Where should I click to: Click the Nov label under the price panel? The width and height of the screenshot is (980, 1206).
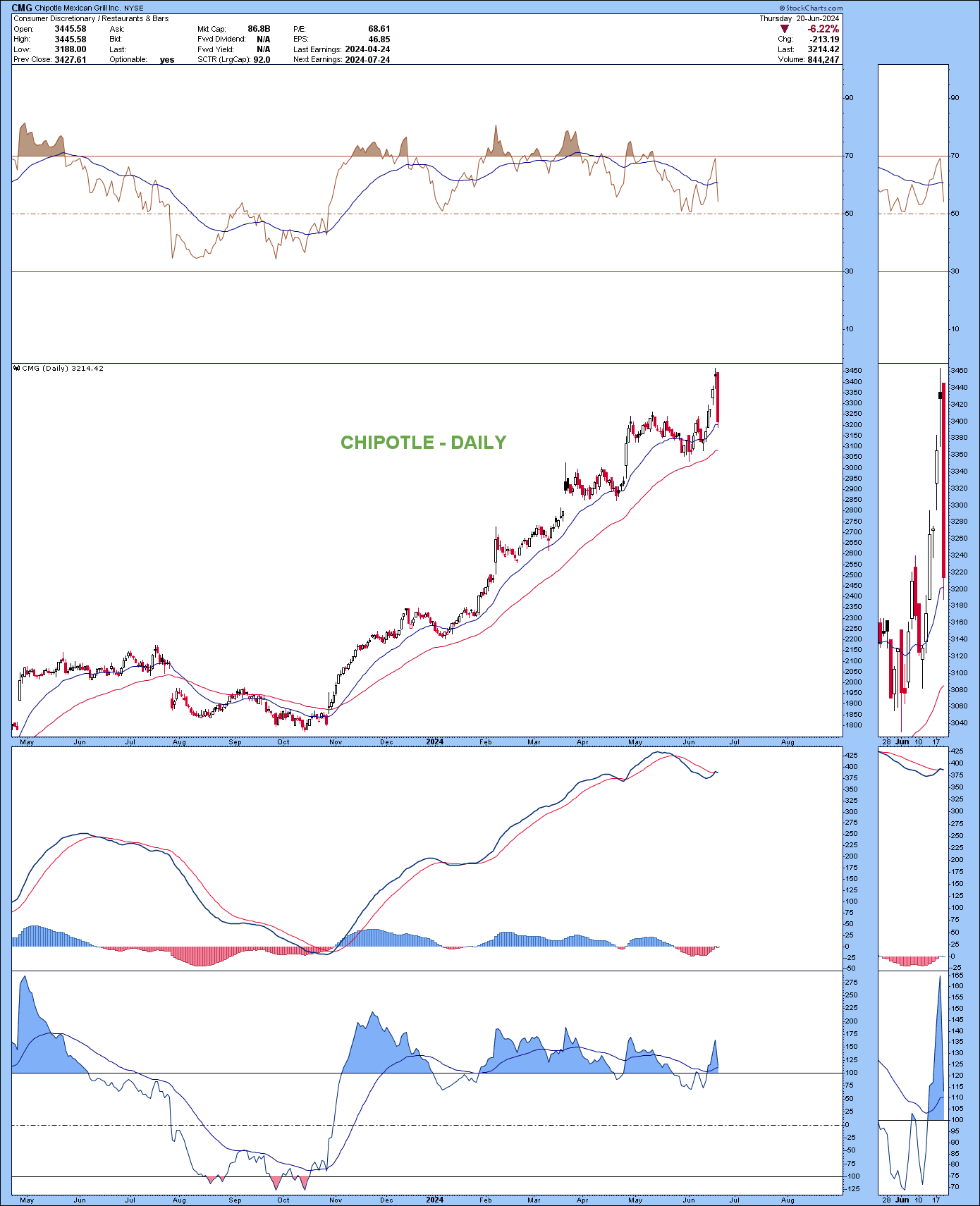(x=336, y=742)
